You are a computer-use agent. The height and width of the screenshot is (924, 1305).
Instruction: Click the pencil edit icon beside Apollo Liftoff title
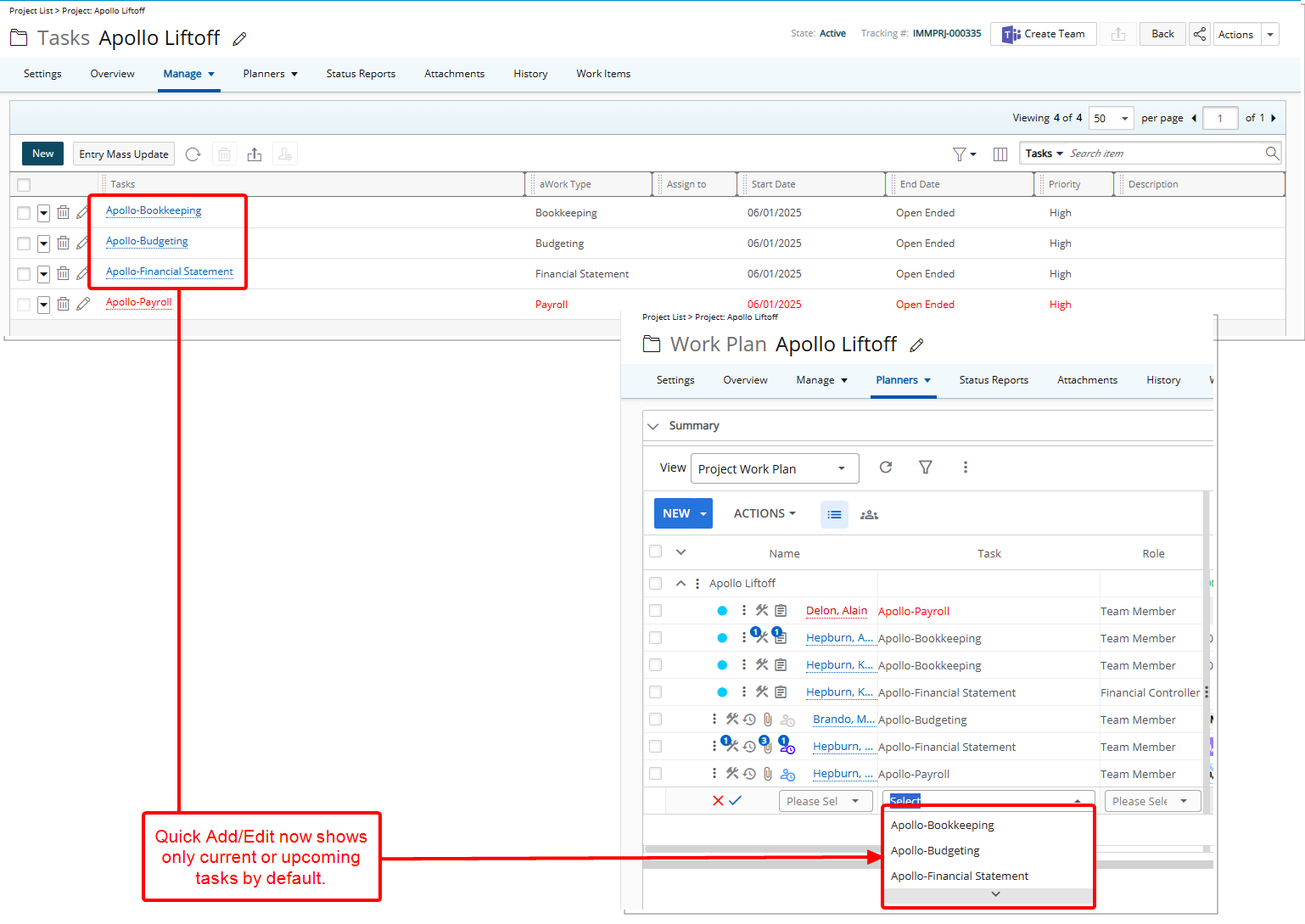pyautogui.click(x=238, y=38)
